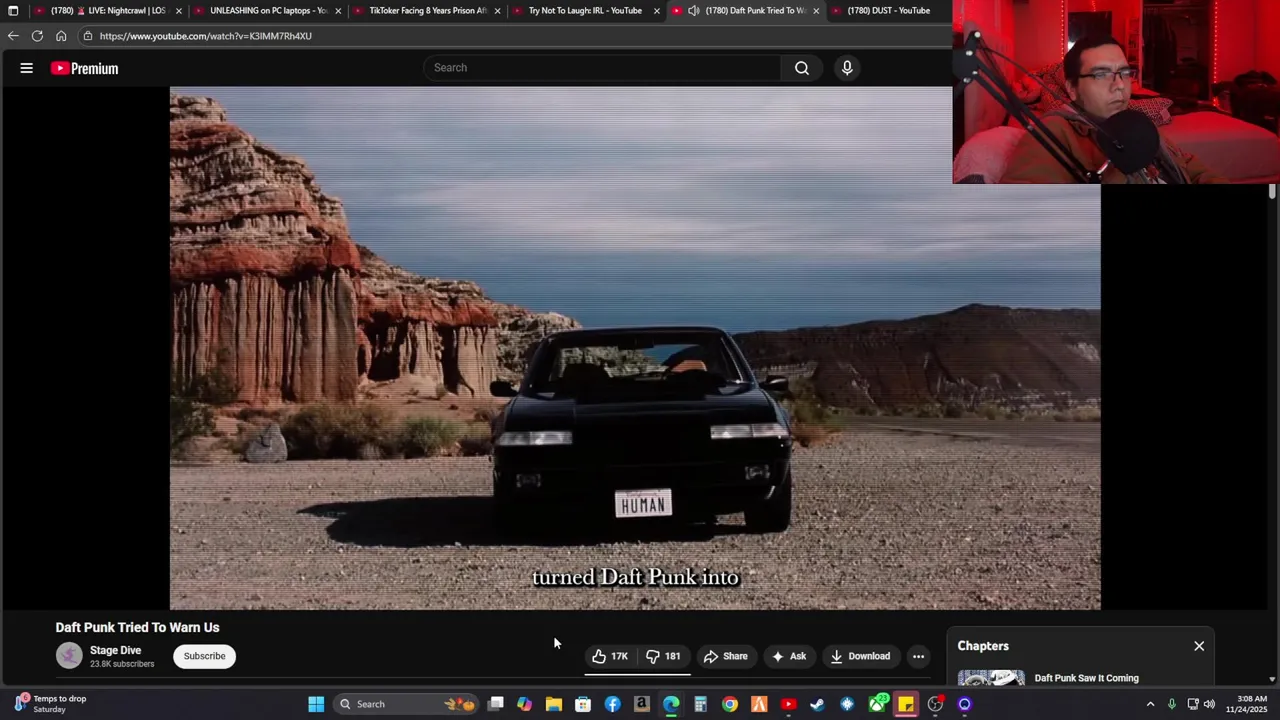Focus the browser URL address bar
Viewport: 1280px width, 720px height.
[x=205, y=36]
